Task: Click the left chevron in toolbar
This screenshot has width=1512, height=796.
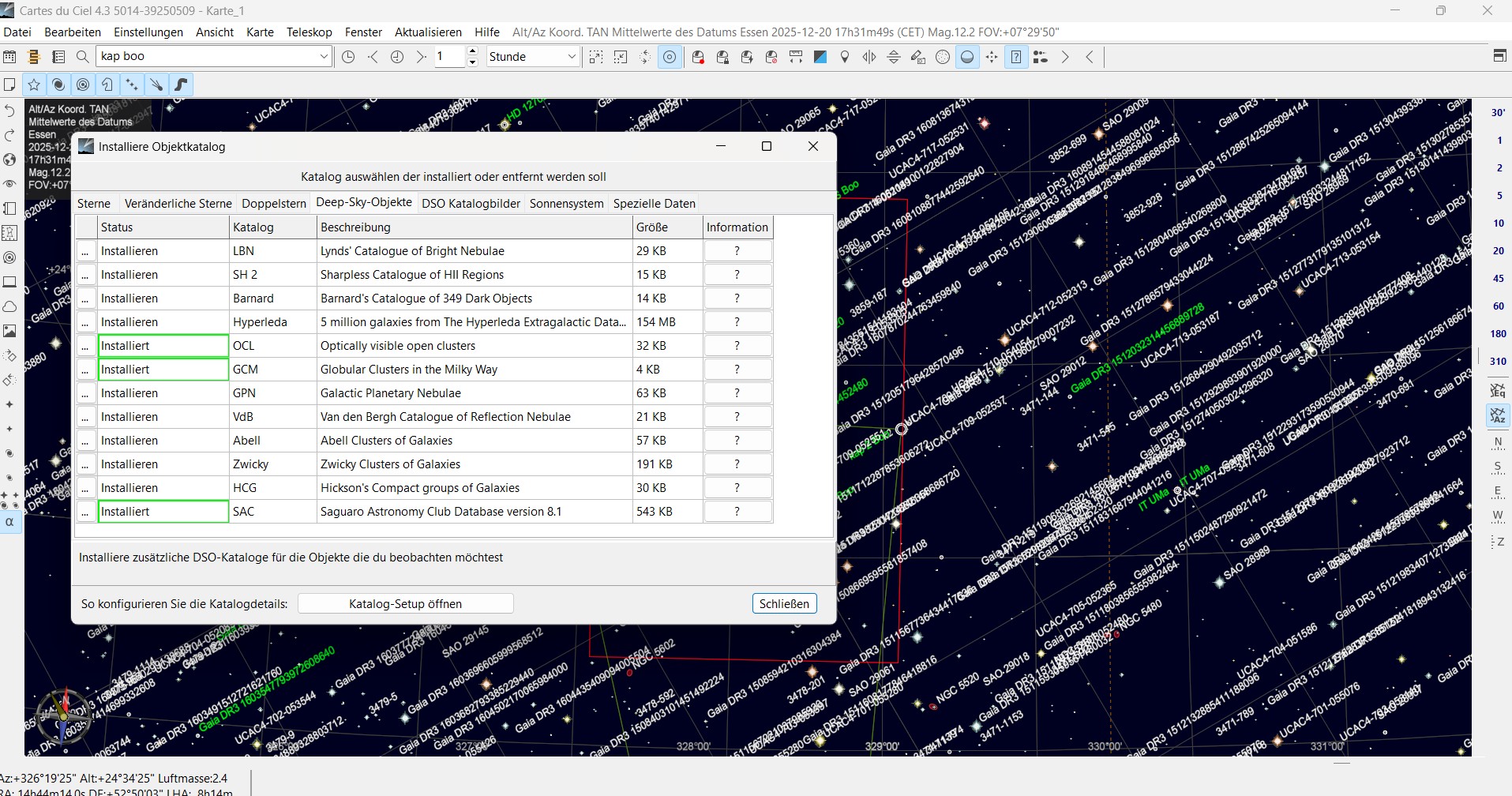Action: point(1090,57)
